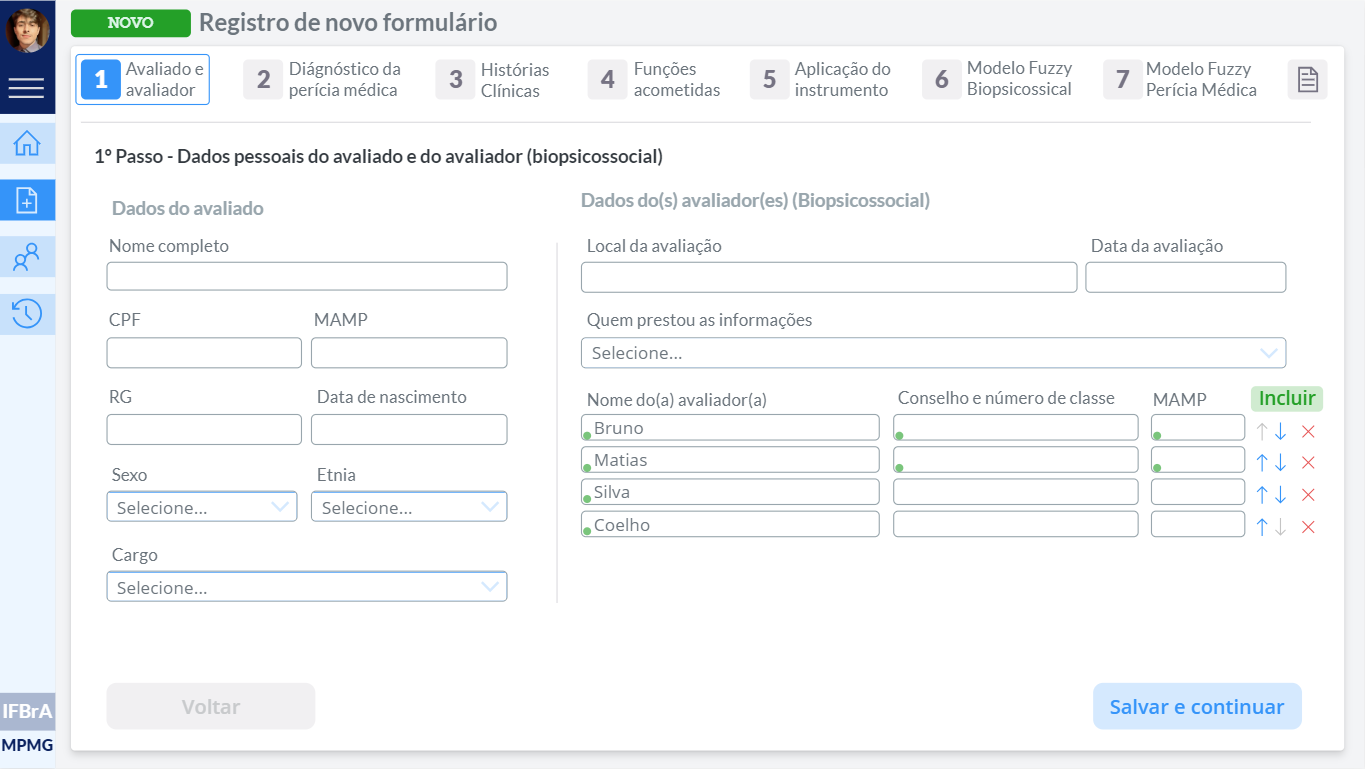Open step 4 Funções acometidas

point(655,80)
